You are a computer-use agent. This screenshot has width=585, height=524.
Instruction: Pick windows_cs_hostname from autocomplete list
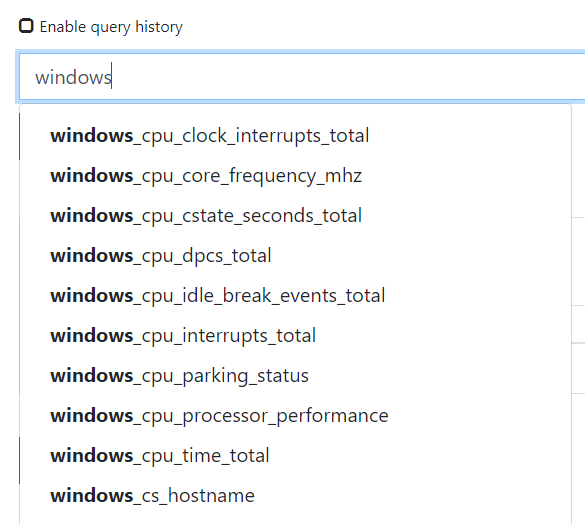click(295, 495)
